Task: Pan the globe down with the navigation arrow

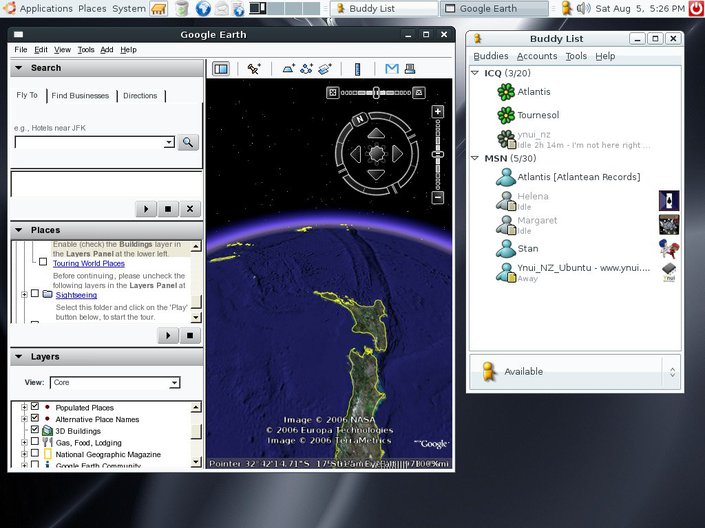Action: coord(376,174)
